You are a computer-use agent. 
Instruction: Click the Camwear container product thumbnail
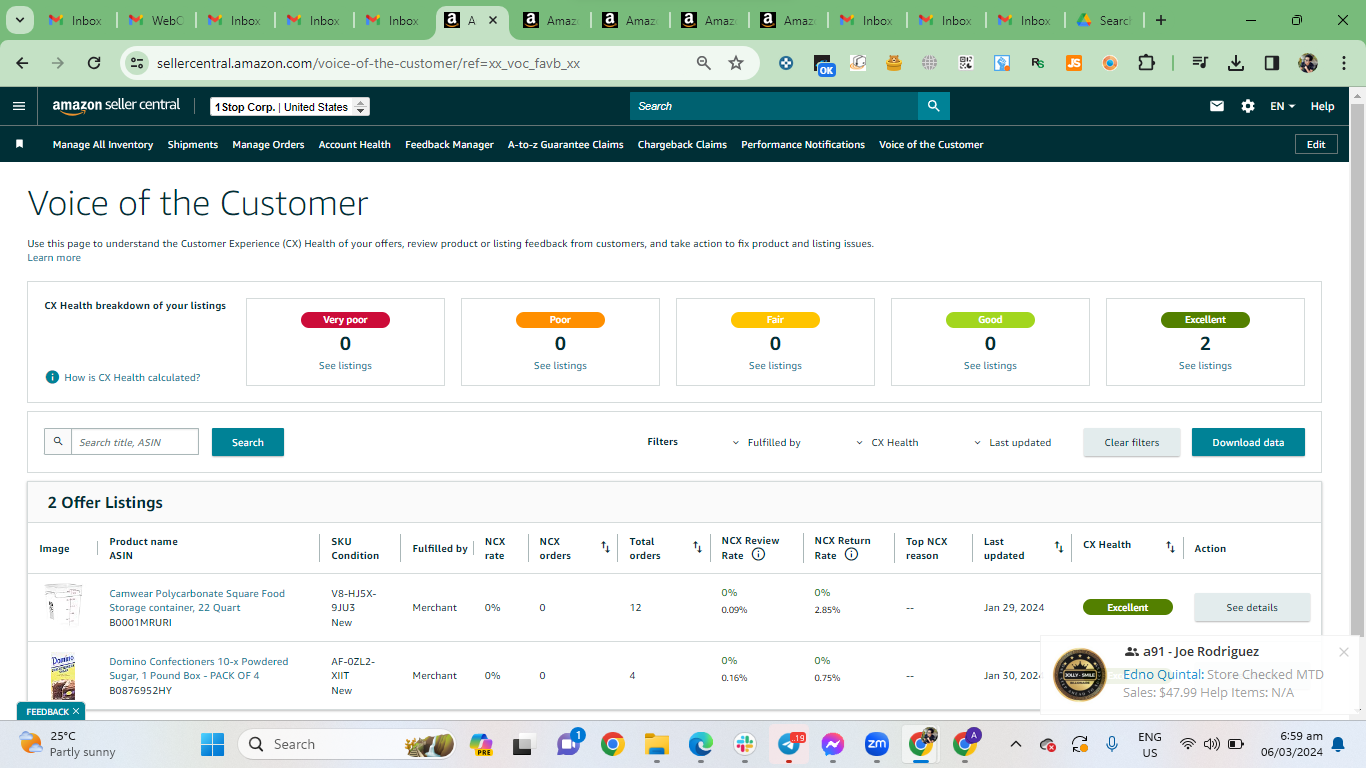(x=62, y=607)
